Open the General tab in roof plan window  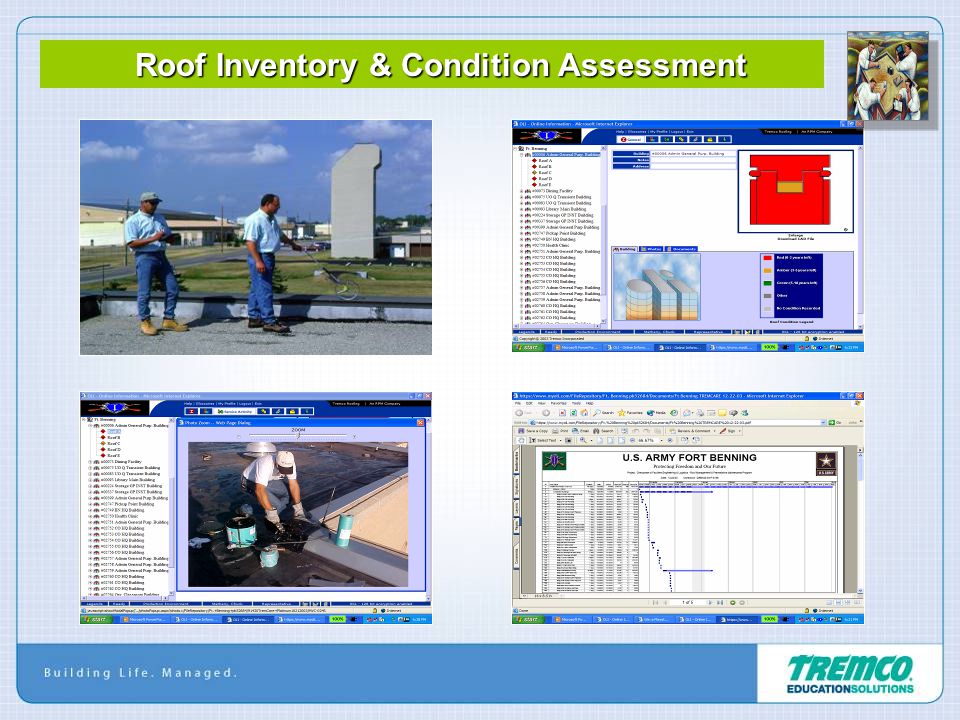click(631, 140)
